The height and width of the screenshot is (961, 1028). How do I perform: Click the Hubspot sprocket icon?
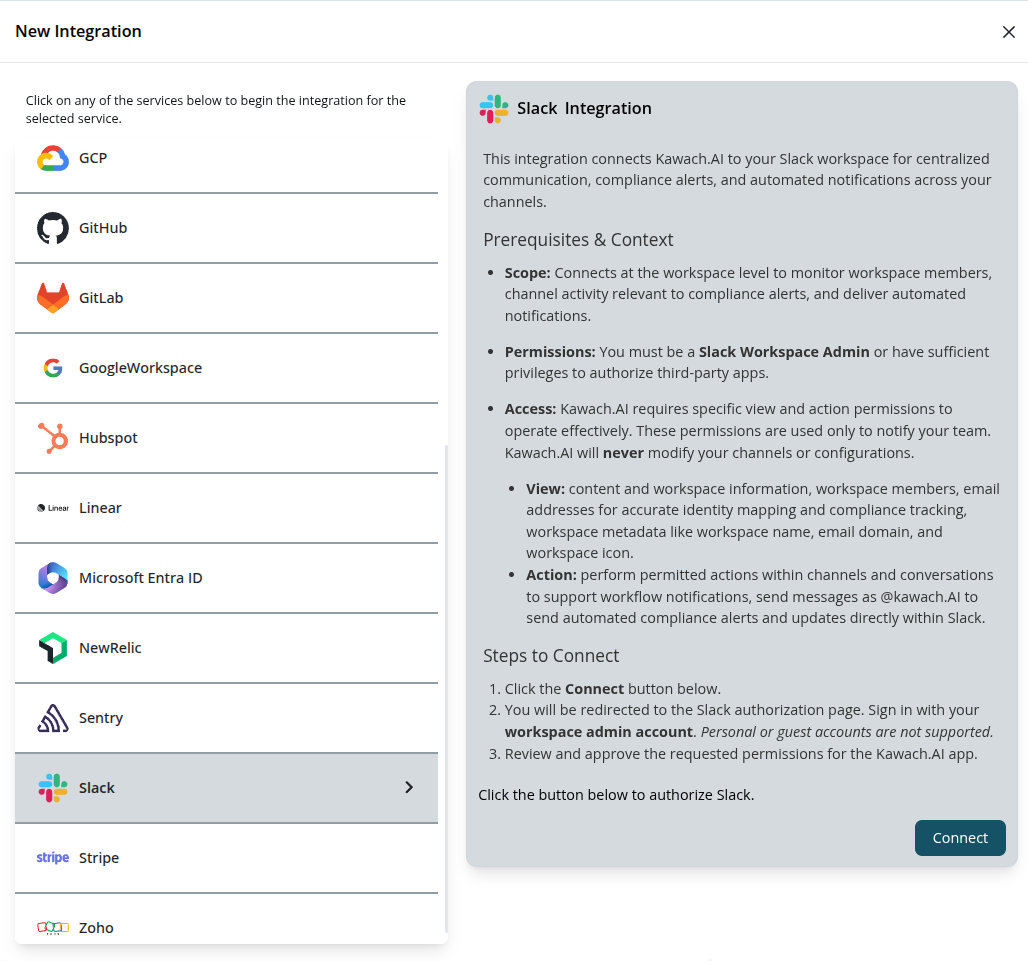coord(52,437)
